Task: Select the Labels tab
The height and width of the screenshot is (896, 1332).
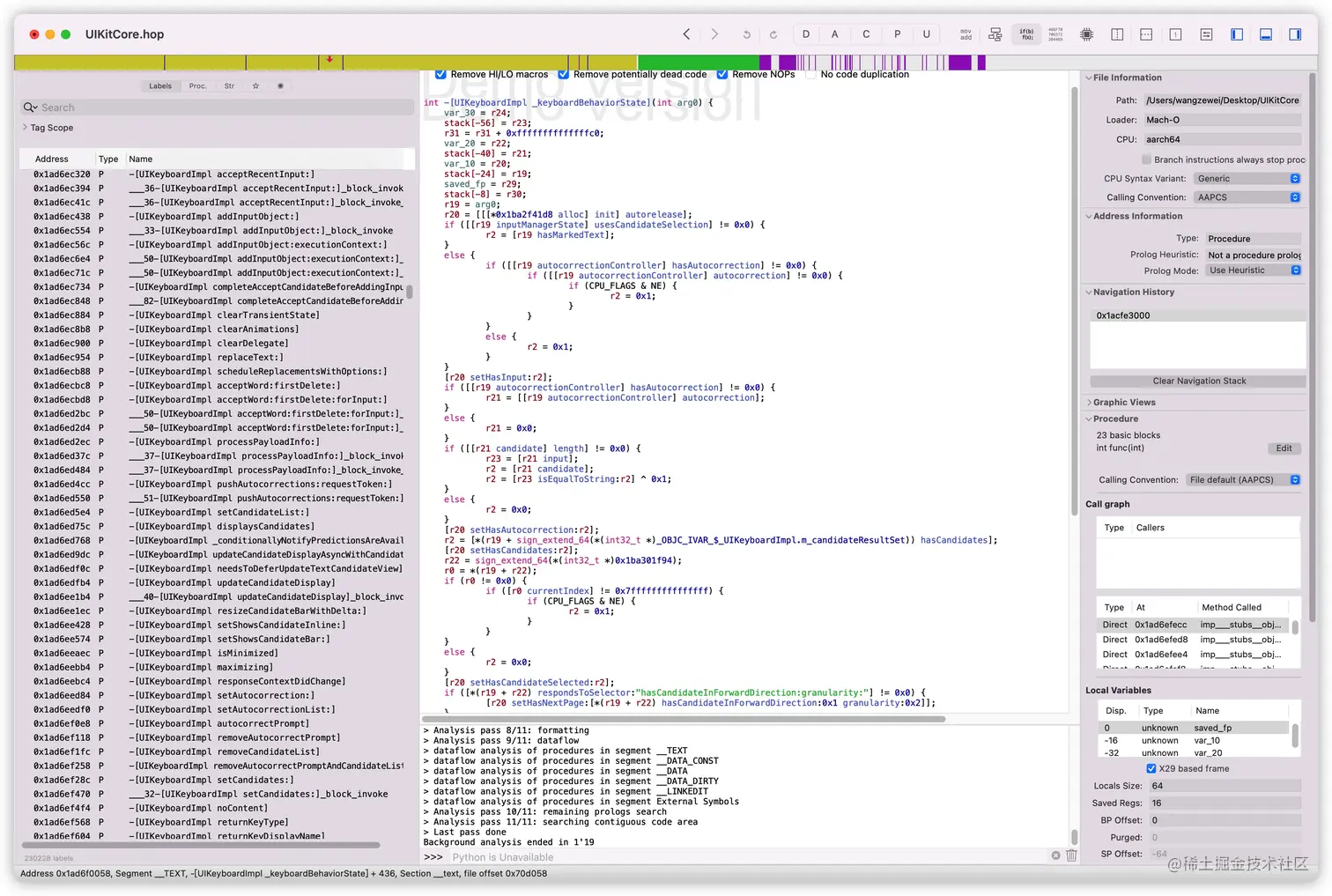Action: [x=160, y=86]
